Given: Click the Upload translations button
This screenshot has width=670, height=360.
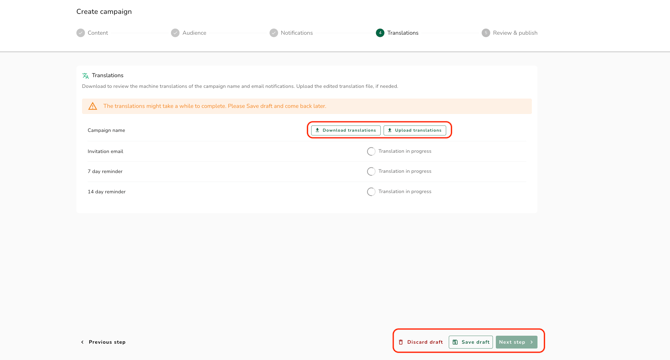Looking at the screenshot, I should (x=414, y=130).
